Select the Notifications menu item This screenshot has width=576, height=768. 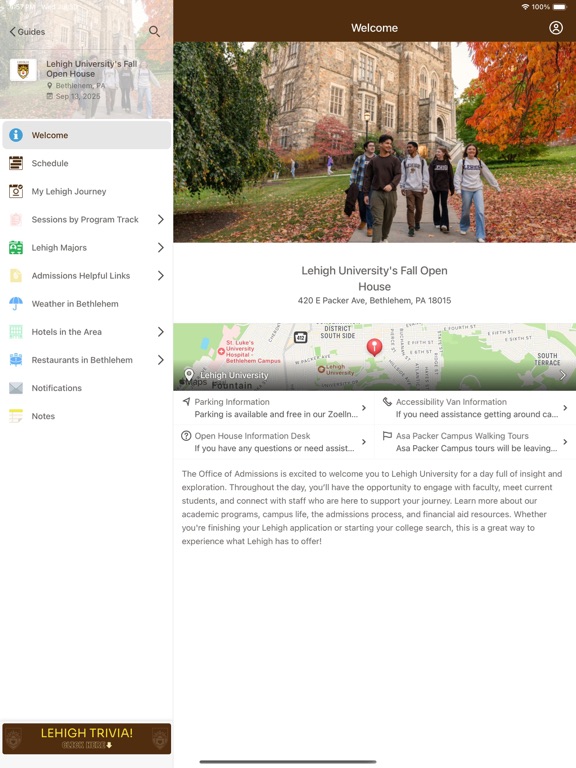pos(87,388)
